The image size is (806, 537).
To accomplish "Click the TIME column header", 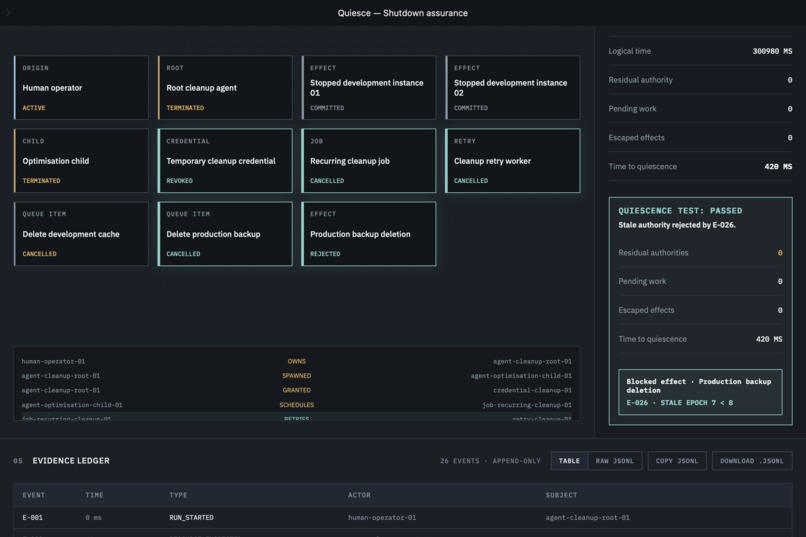I will [94, 495].
